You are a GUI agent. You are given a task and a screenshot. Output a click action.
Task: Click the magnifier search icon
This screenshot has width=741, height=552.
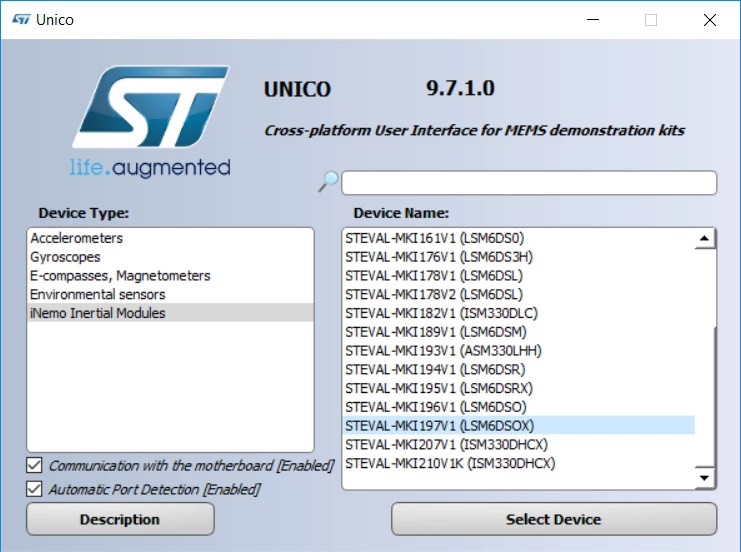(x=328, y=181)
